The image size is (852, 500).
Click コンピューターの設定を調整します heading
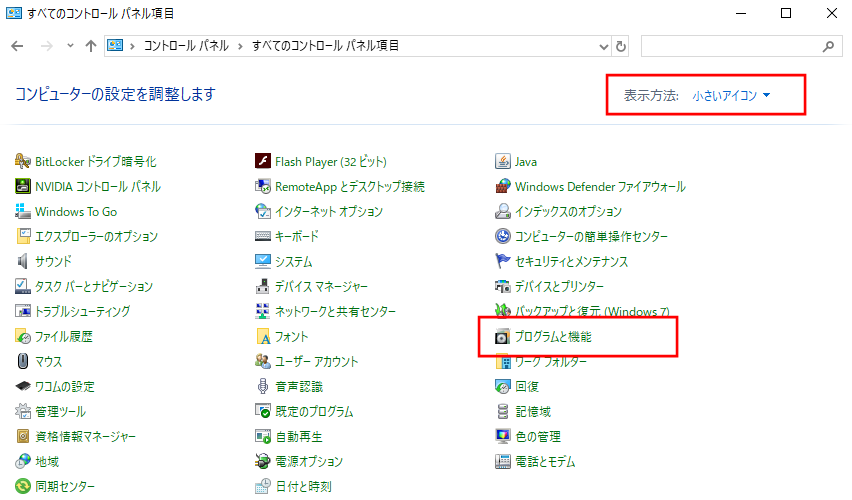pyautogui.click(x=115, y=94)
